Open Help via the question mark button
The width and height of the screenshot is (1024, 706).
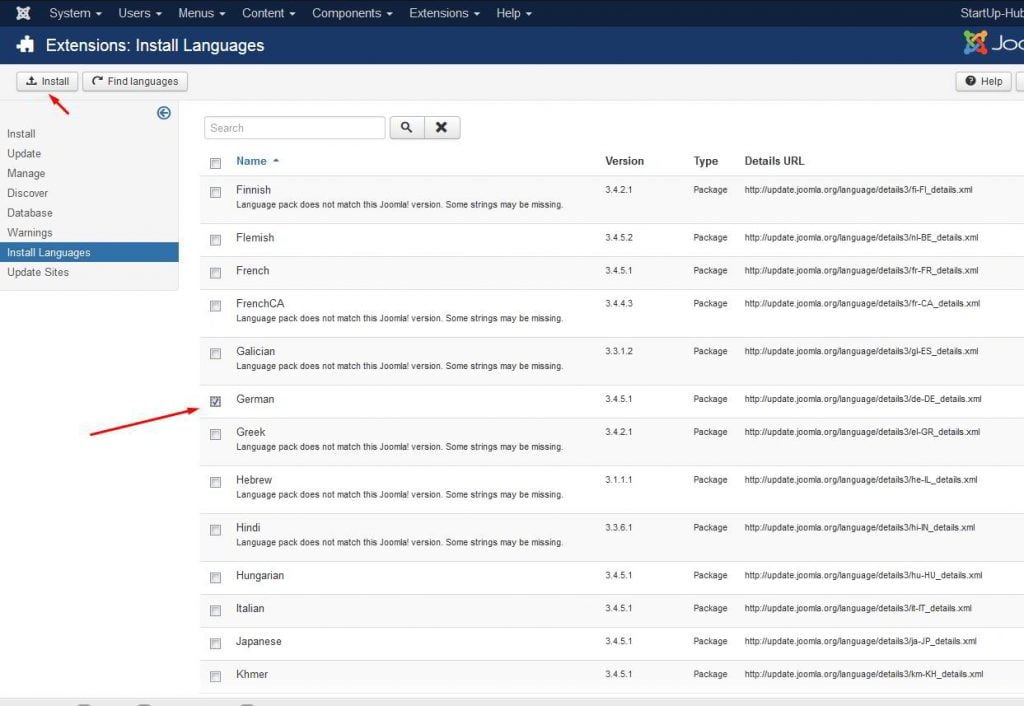tap(983, 81)
